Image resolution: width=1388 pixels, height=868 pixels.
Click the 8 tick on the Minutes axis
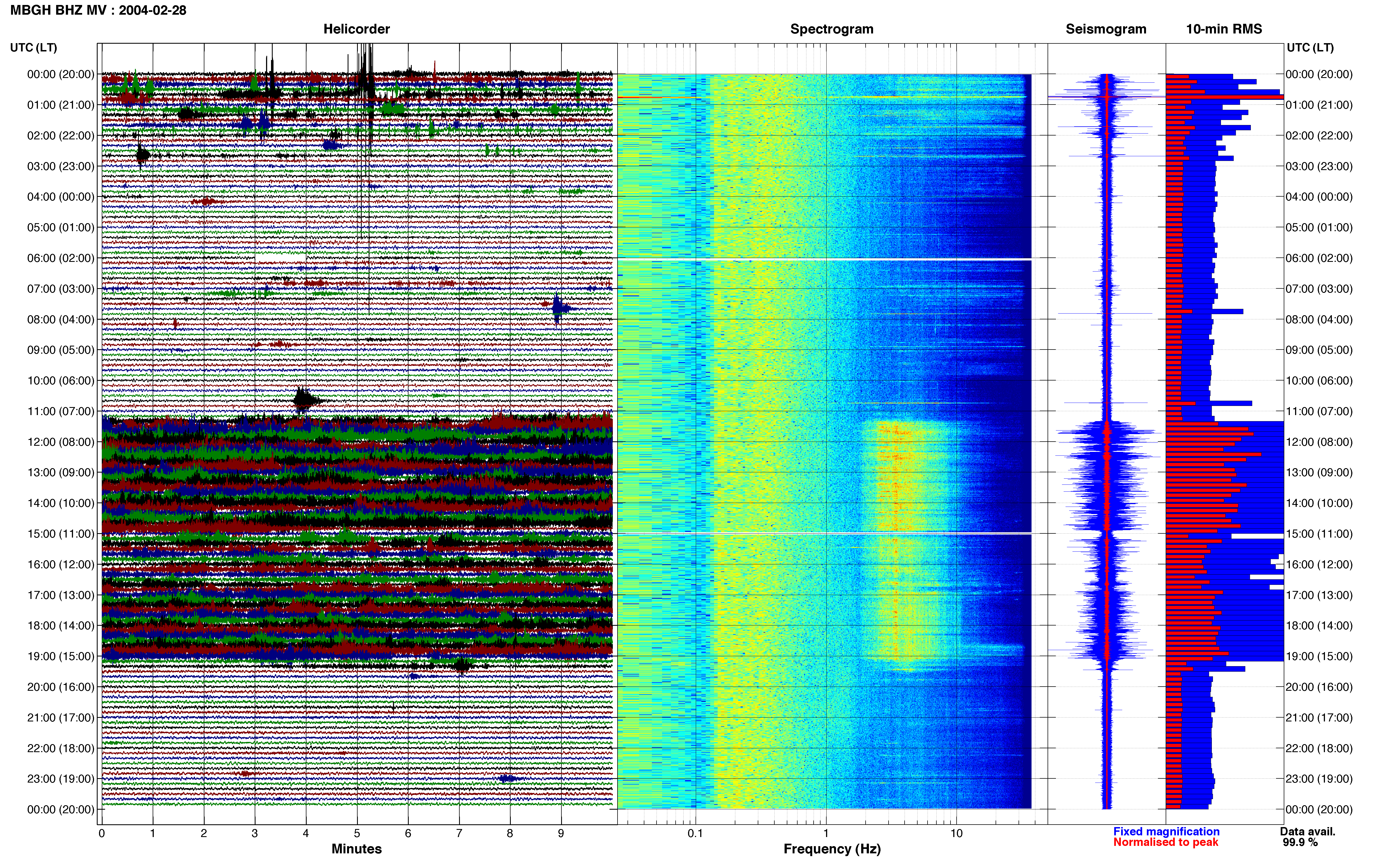coord(510,833)
